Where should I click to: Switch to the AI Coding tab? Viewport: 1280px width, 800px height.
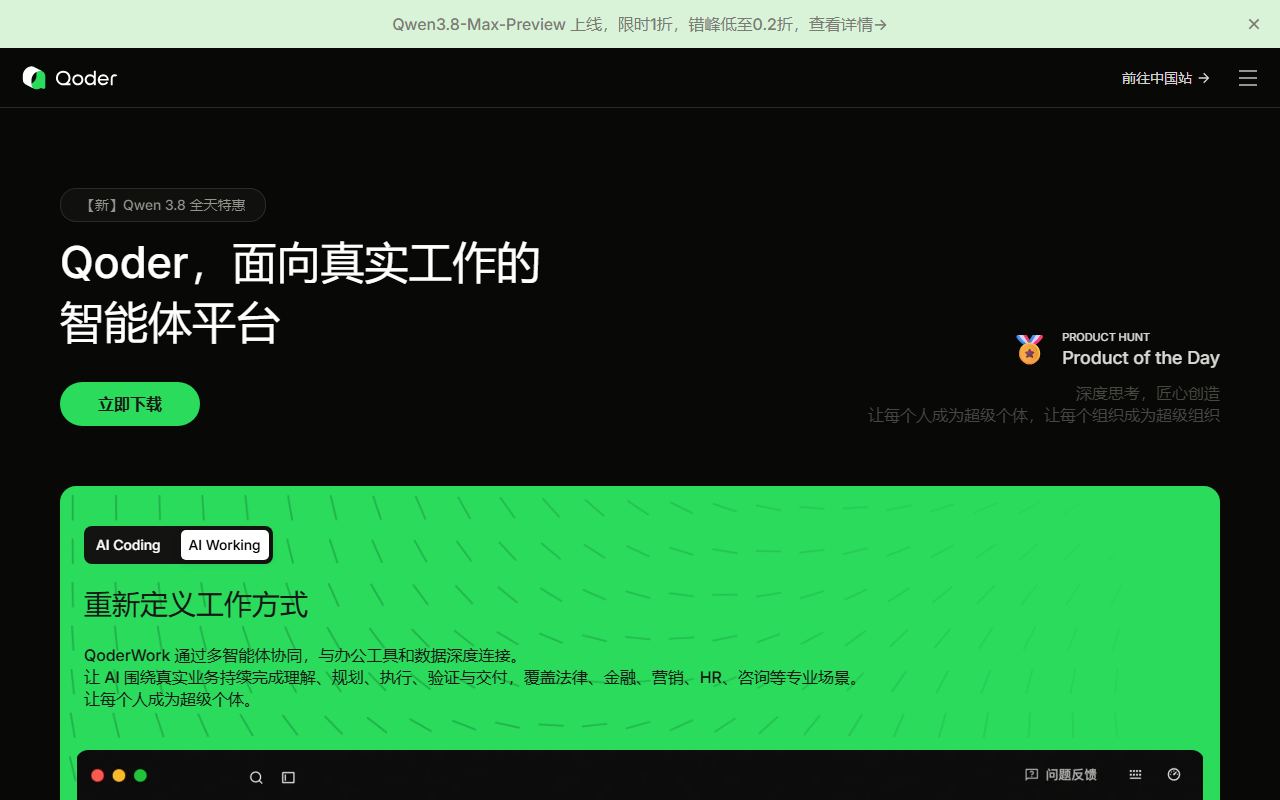128,545
